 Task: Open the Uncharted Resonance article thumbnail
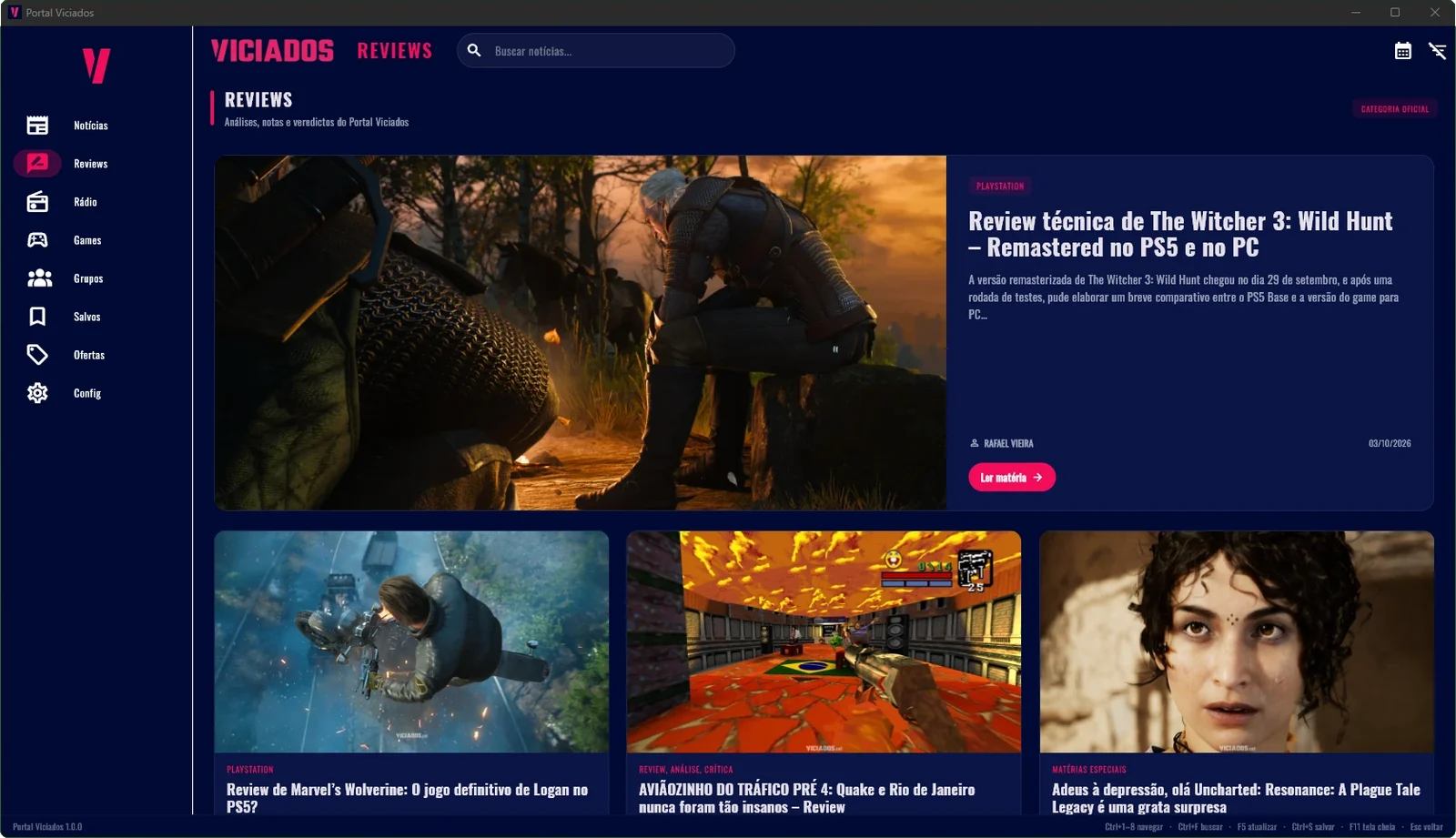[x=1237, y=642]
